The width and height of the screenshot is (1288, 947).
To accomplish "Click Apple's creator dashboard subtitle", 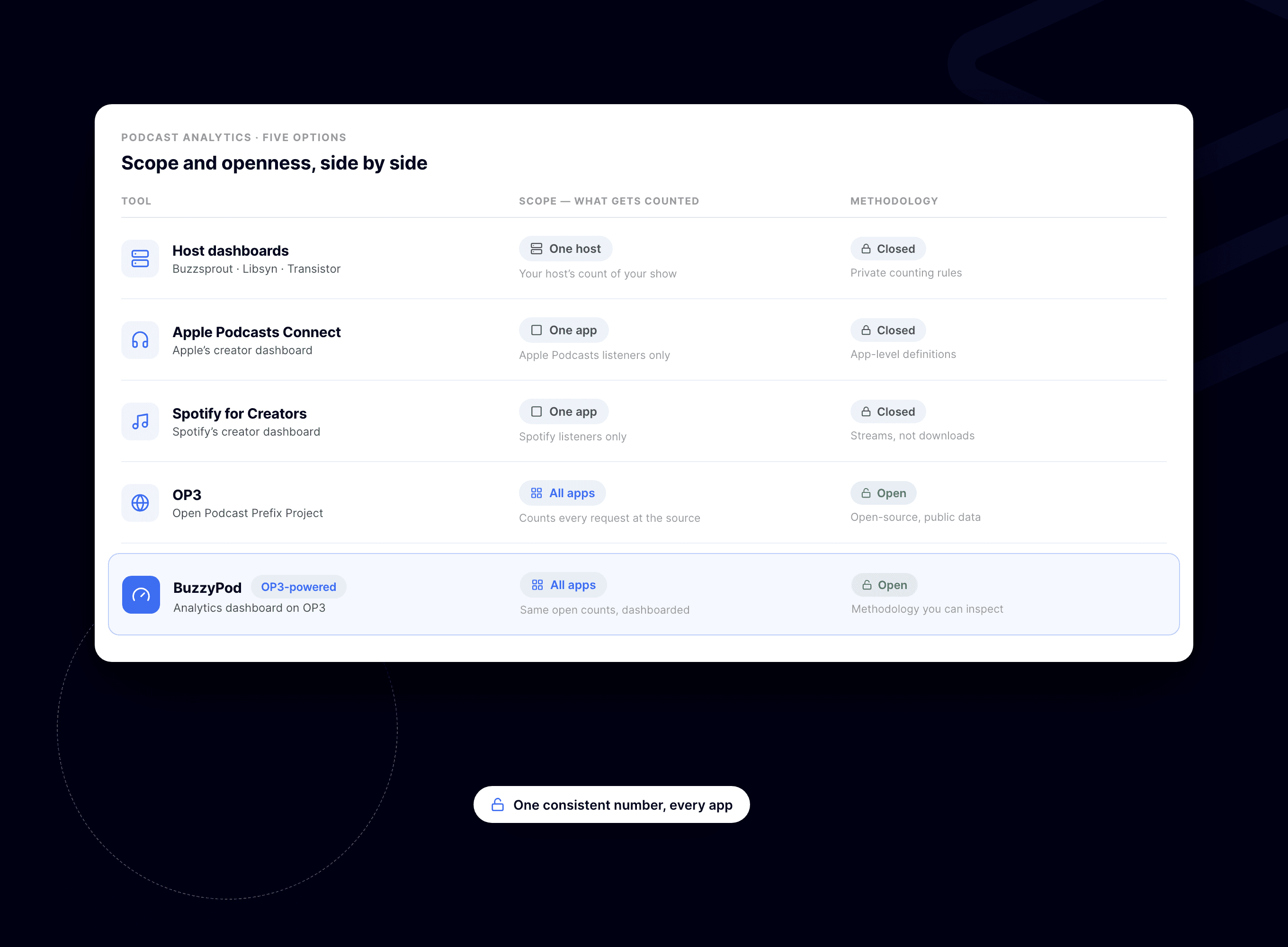I will click(x=242, y=350).
